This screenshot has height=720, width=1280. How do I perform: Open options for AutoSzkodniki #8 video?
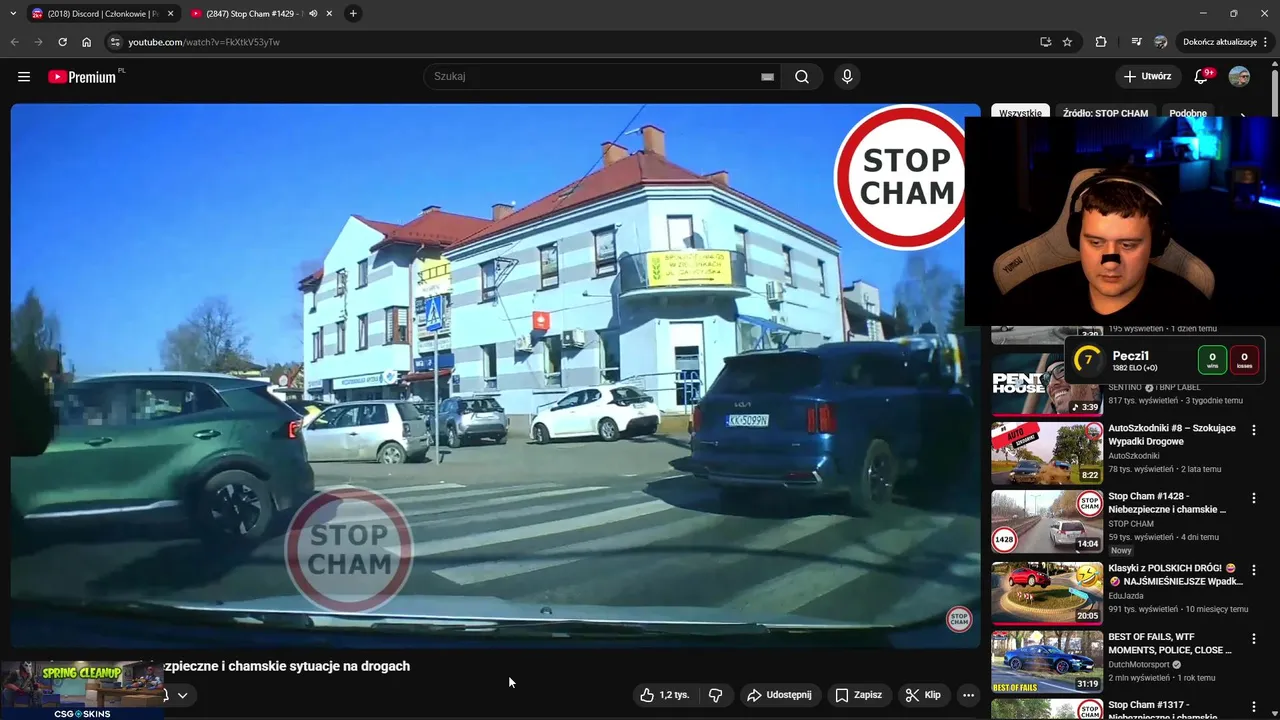pos(1254,429)
